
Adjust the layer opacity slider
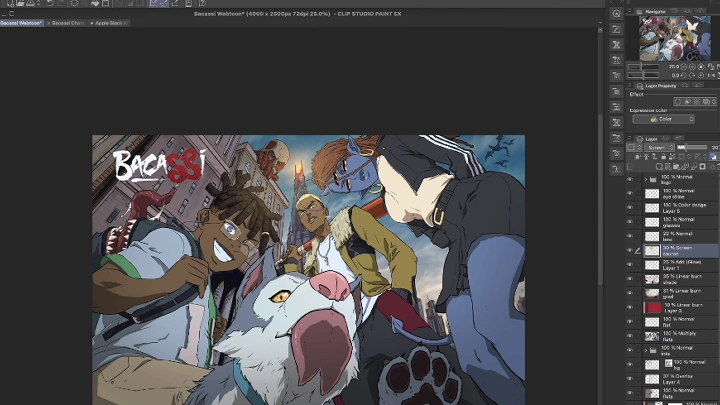(692, 147)
